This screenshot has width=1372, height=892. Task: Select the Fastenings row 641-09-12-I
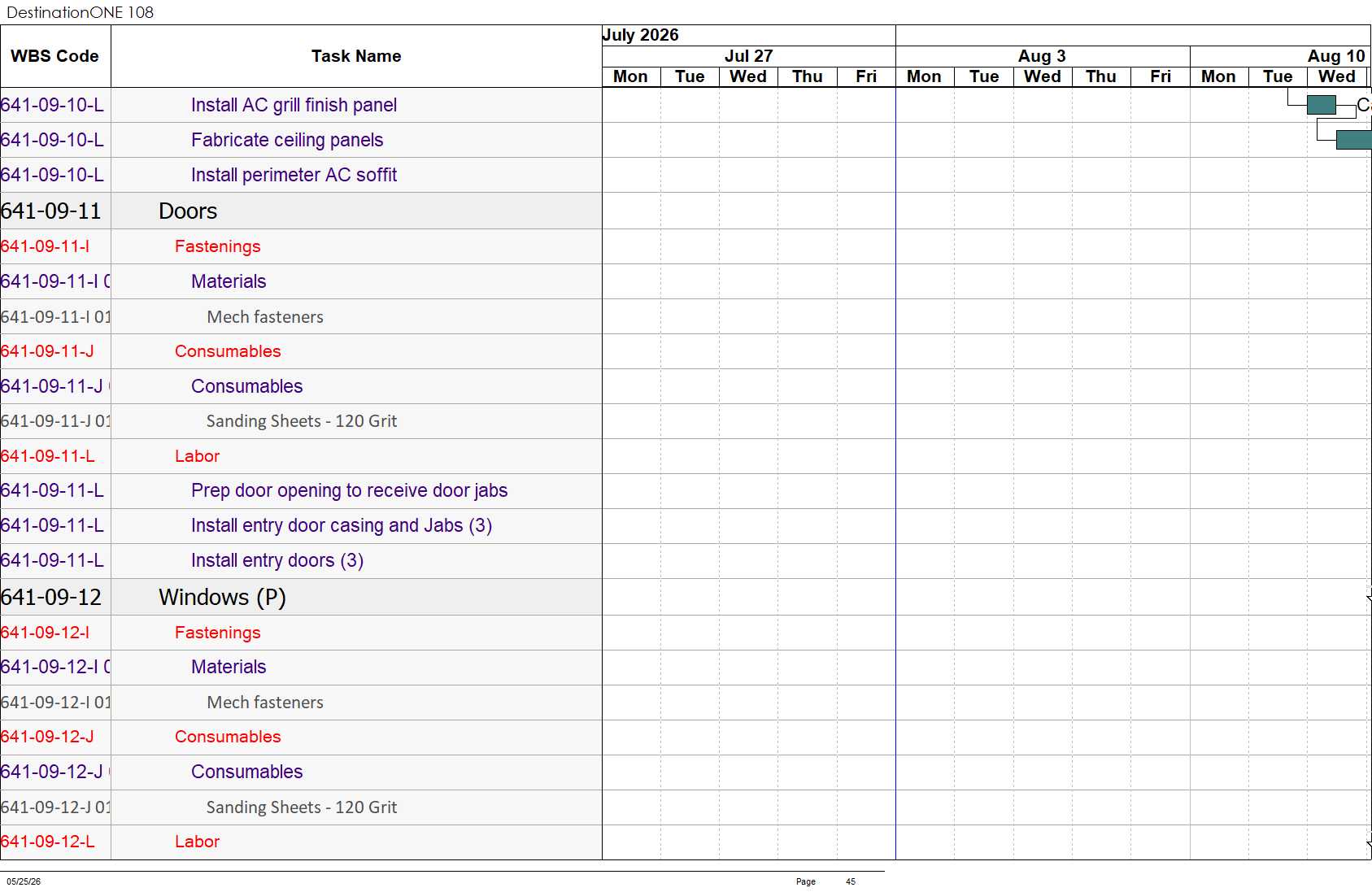pos(217,633)
